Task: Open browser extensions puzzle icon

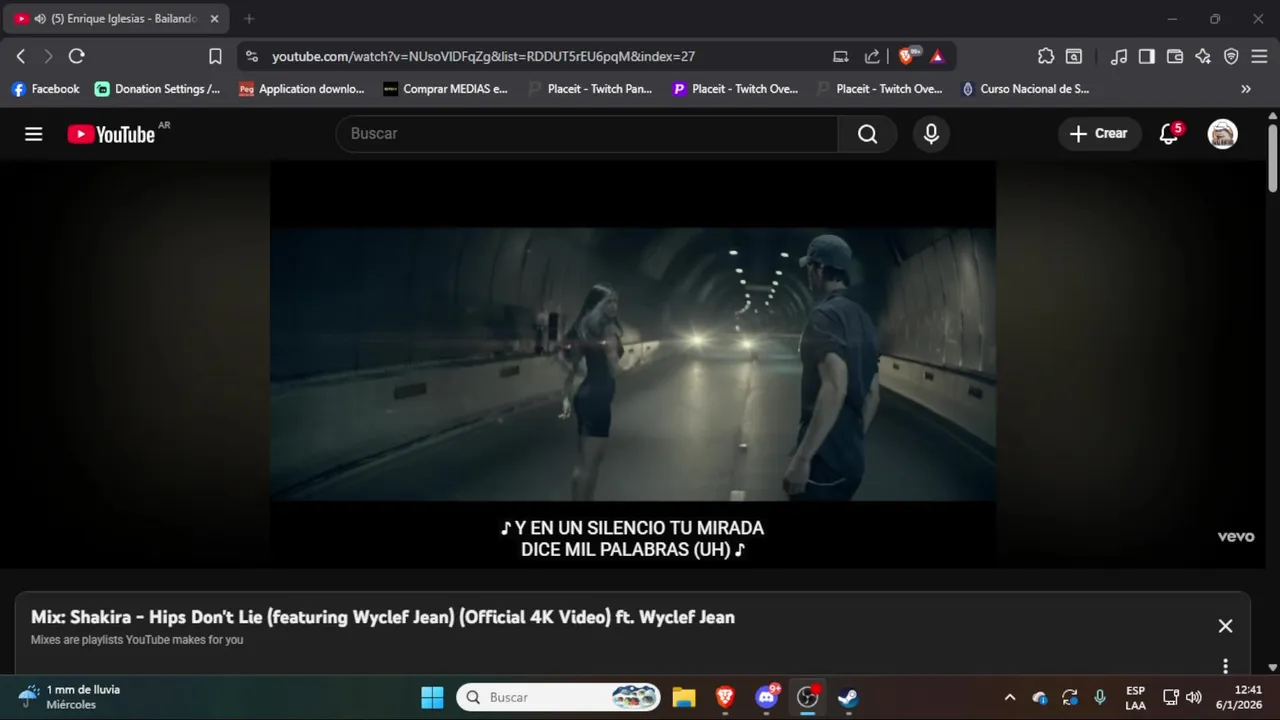Action: tap(1046, 56)
